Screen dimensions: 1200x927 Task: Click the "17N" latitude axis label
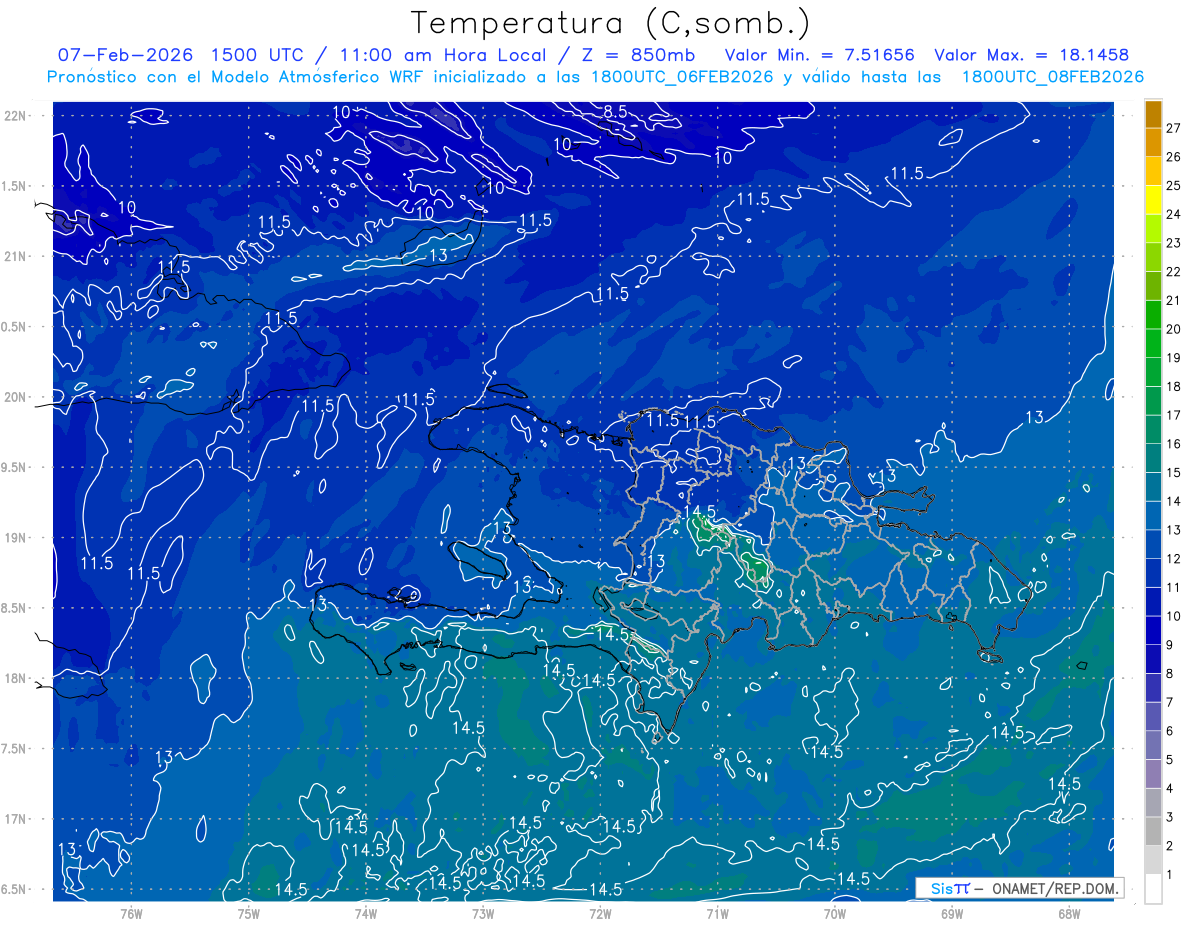[x=16, y=819]
